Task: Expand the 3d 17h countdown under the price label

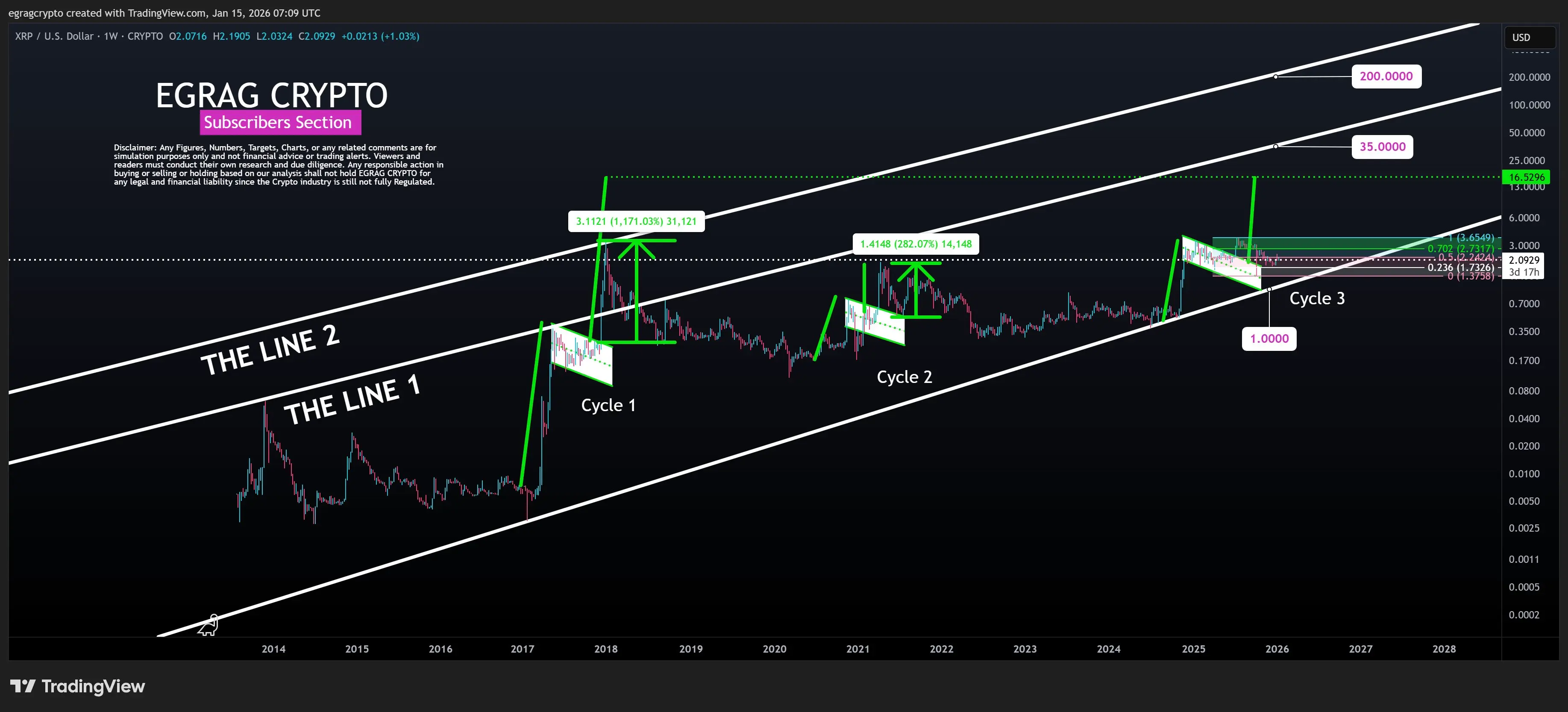Action: pyautogui.click(x=1523, y=272)
